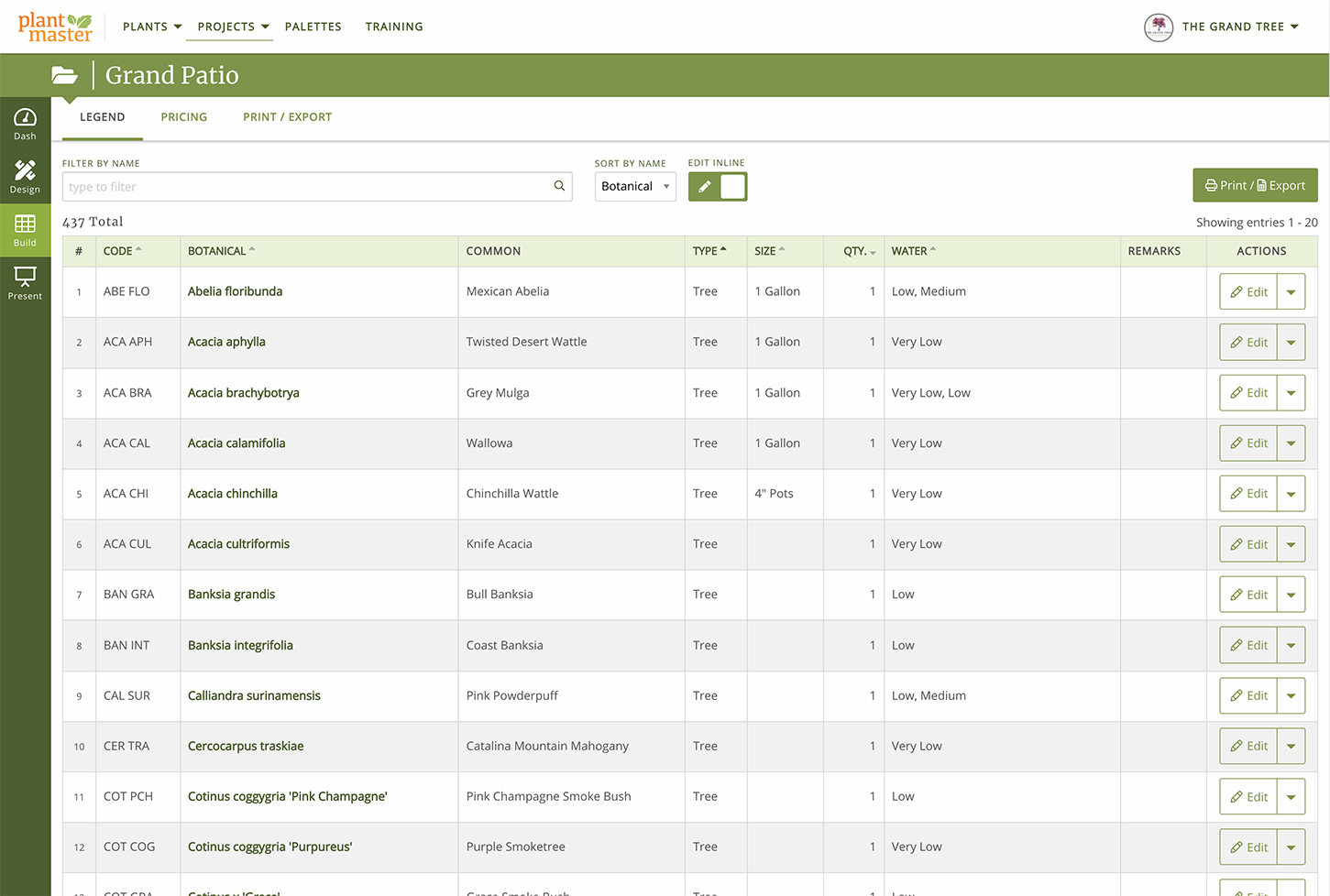Screen dimensions: 1330x896
Task: Expand the Plants menu
Action: coord(152,27)
